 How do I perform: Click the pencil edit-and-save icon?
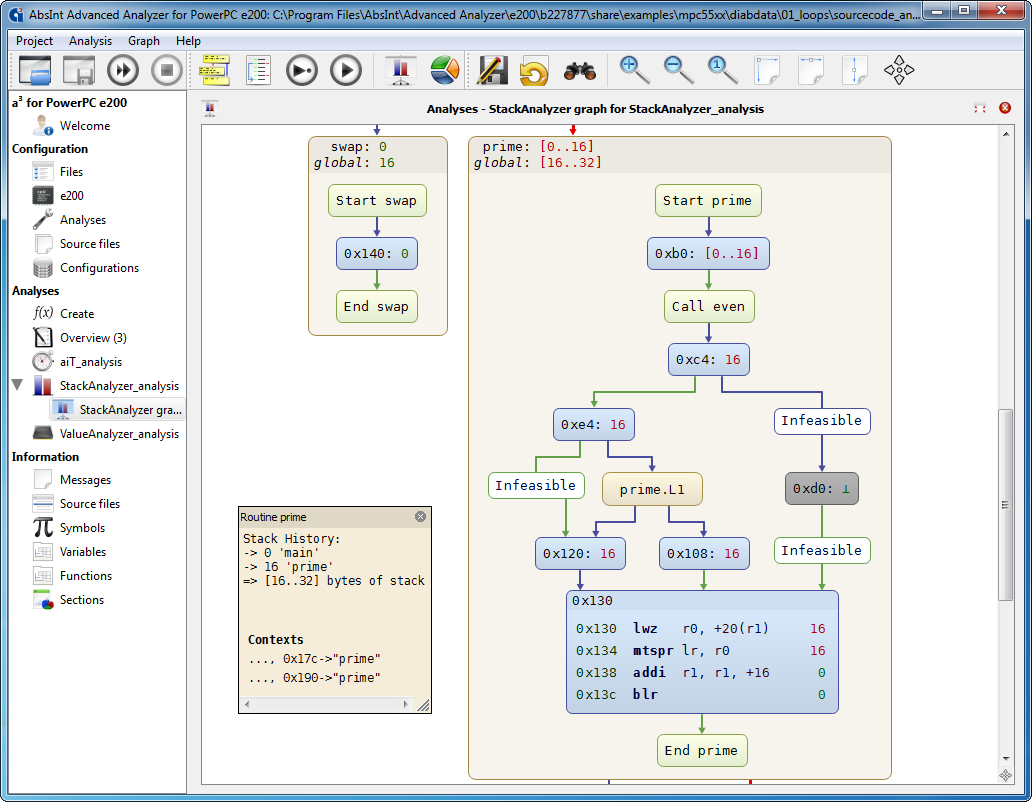tap(492, 70)
